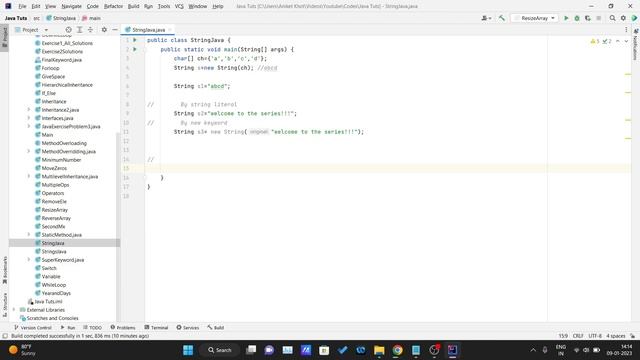
Task: Expand JavaExerciseProblem3.java node
Action: (x=29, y=126)
